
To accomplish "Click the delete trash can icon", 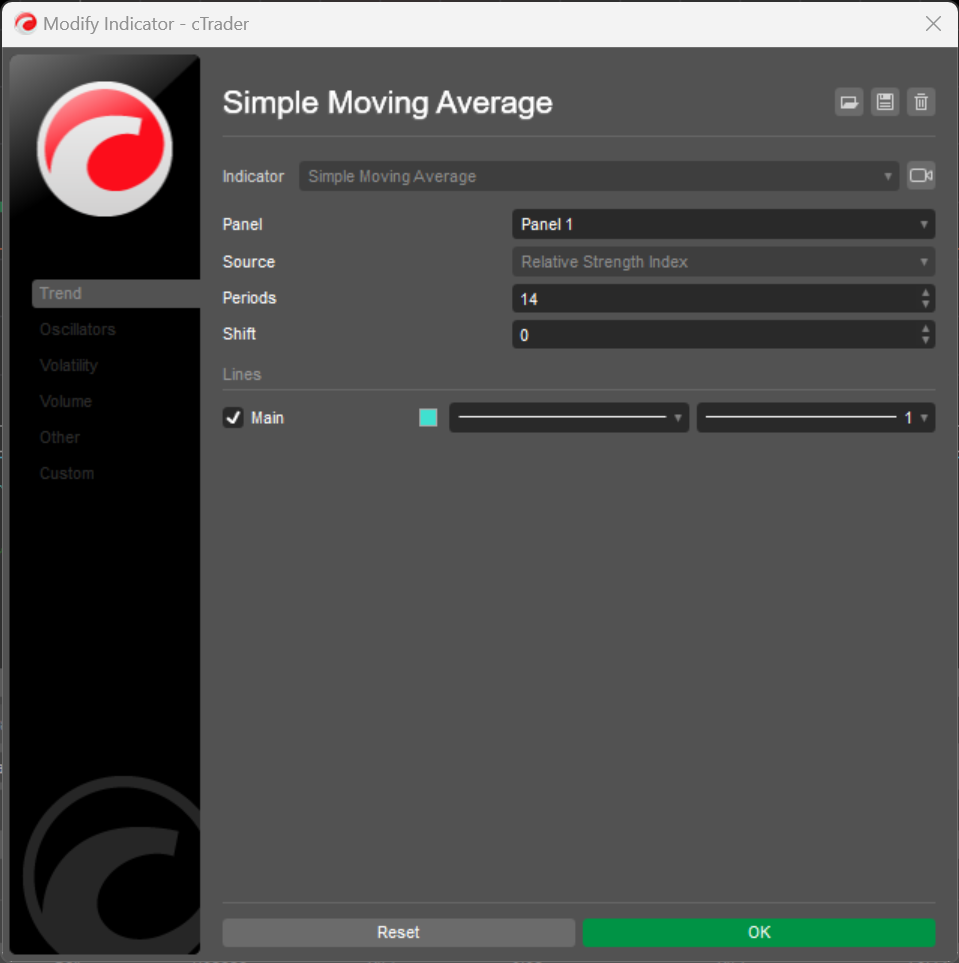I will (x=921, y=102).
